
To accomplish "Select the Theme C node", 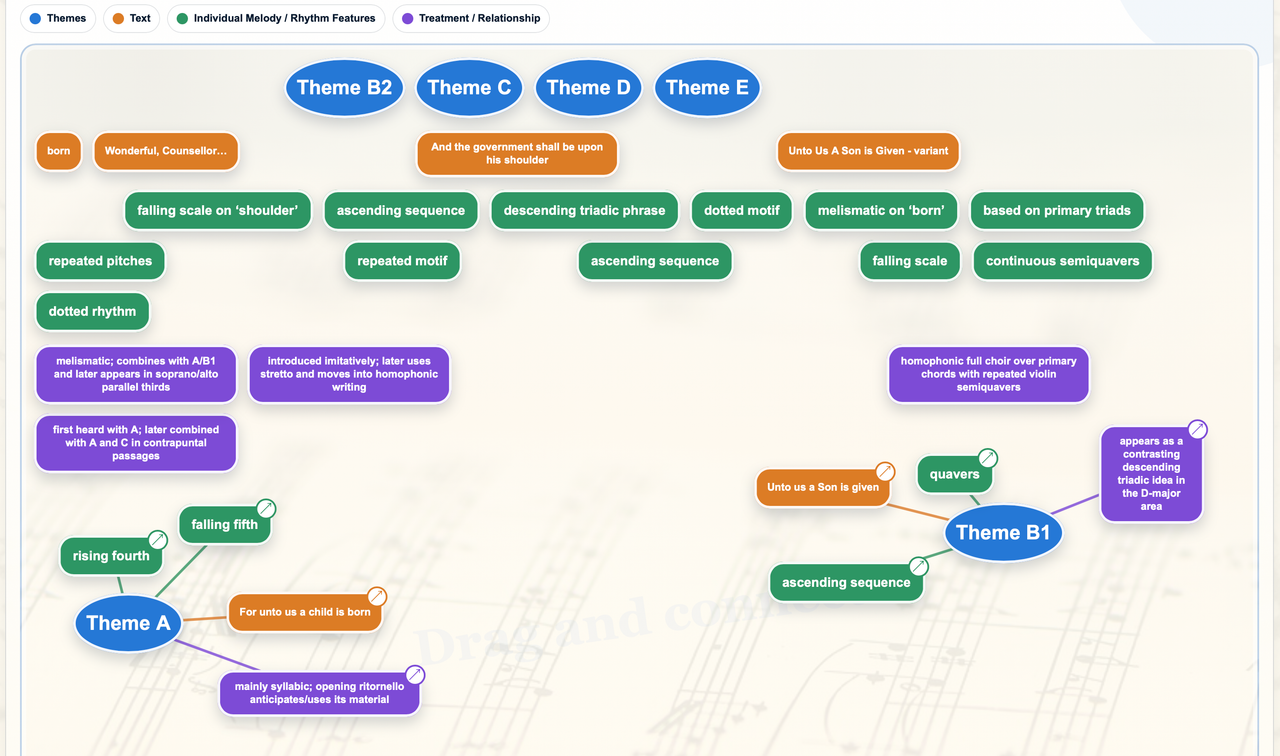I will coord(469,88).
